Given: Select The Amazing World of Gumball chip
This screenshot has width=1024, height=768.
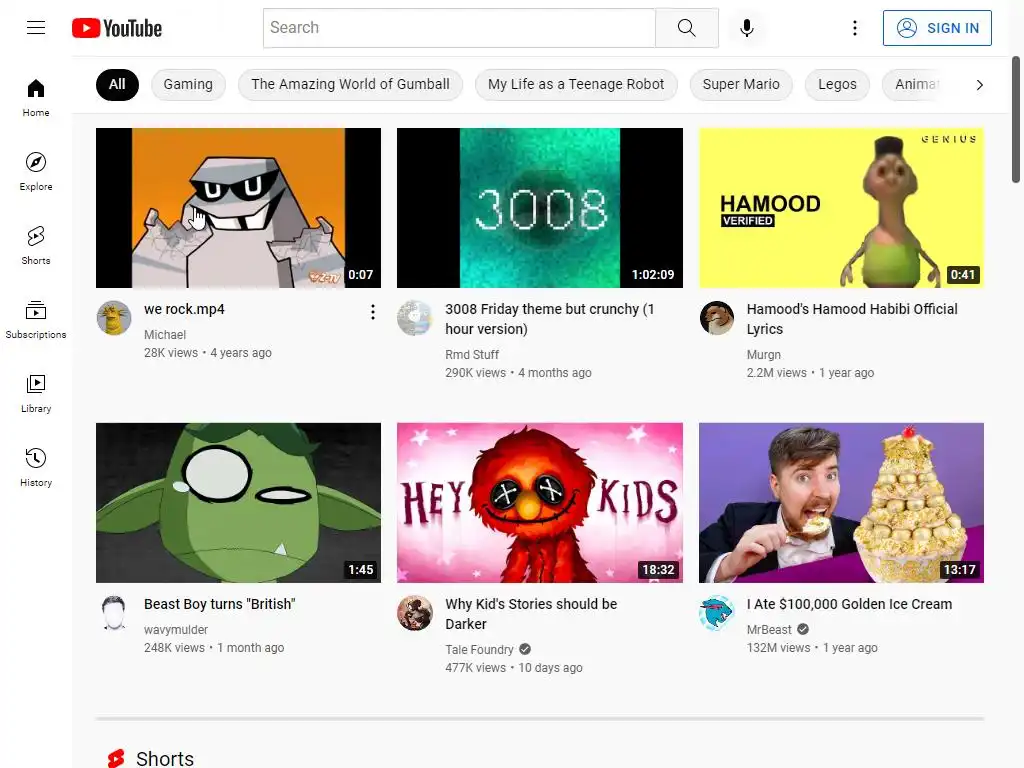Looking at the screenshot, I should pos(350,84).
